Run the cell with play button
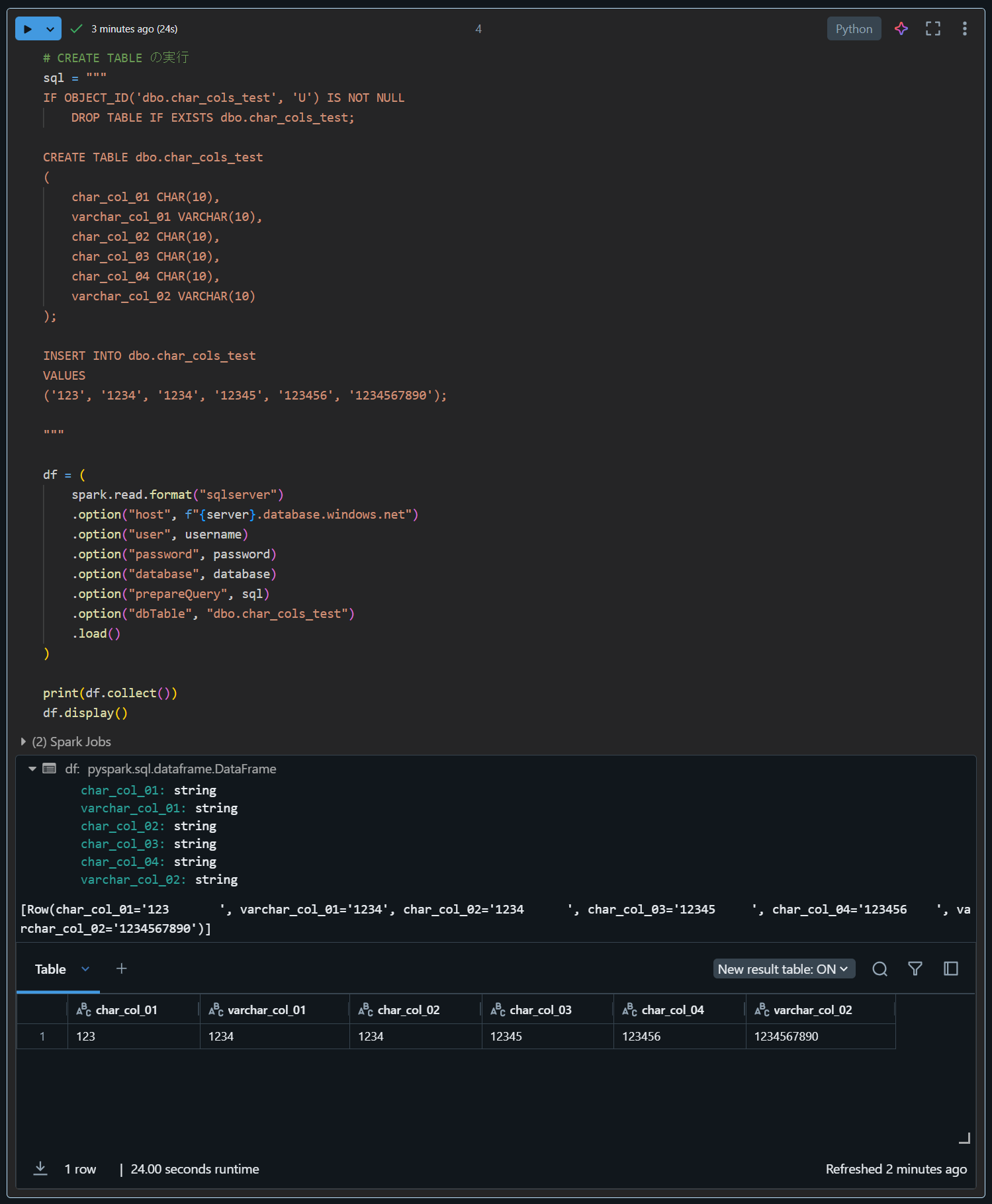This screenshot has height=1204, width=992. pos(28,29)
